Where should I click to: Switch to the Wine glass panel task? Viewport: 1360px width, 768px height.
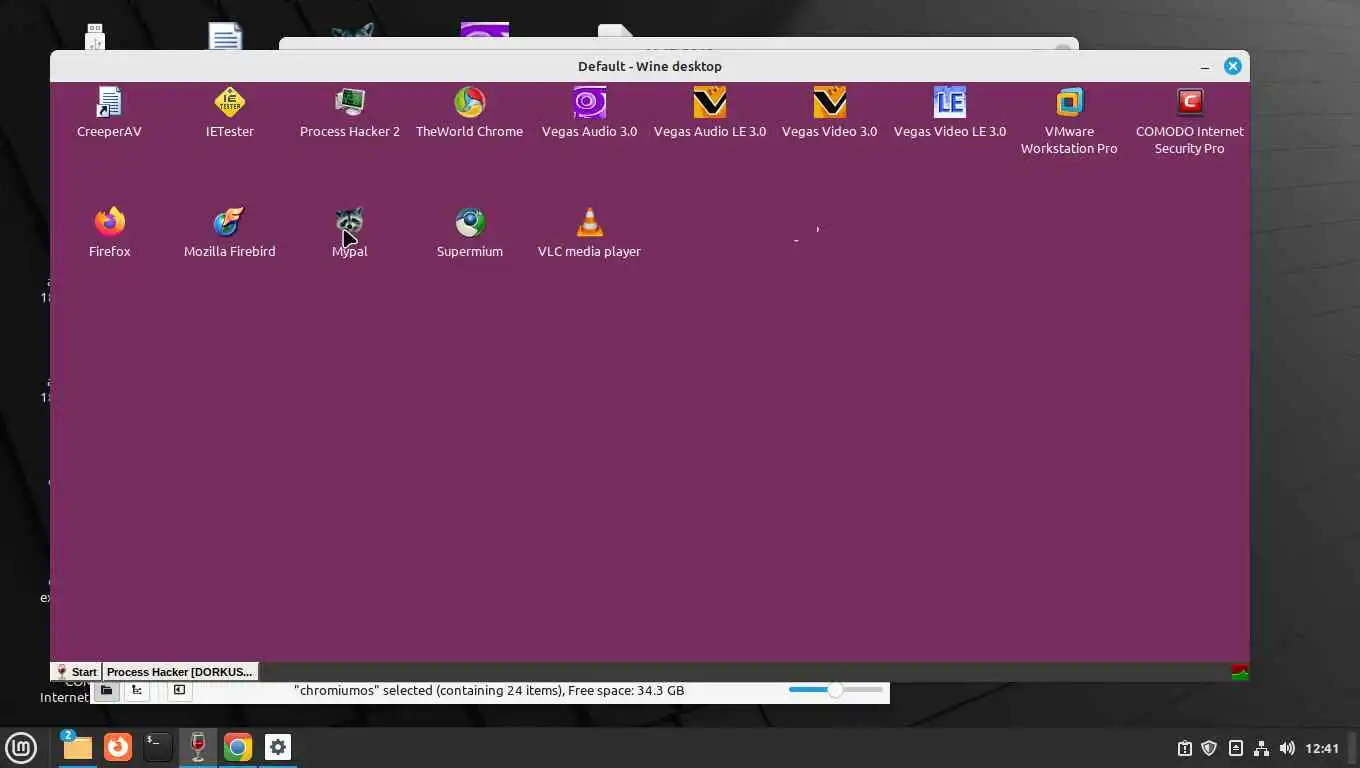tap(198, 747)
